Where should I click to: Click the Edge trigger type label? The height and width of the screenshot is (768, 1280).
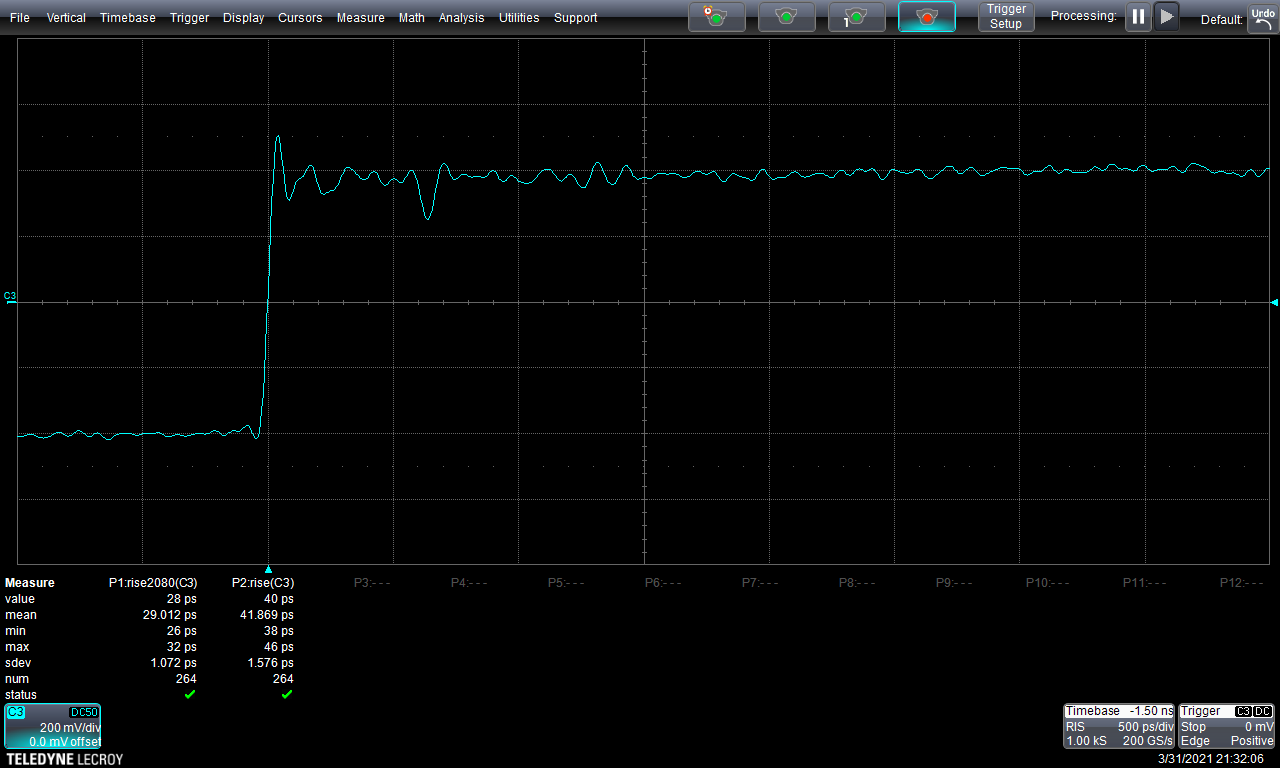click(x=1195, y=741)
